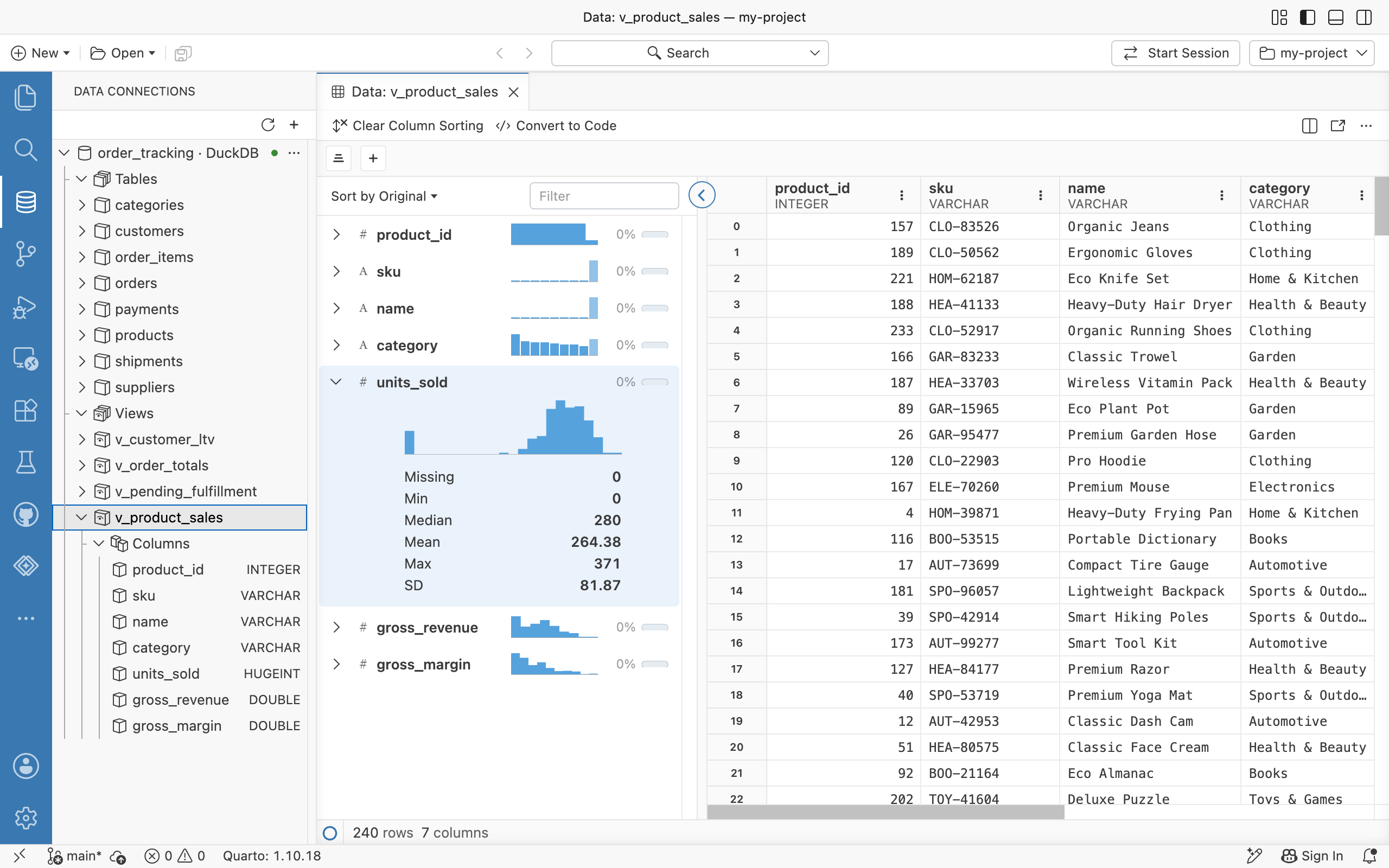Open the Remote Explorer monitor icon

tap(26, 359)
